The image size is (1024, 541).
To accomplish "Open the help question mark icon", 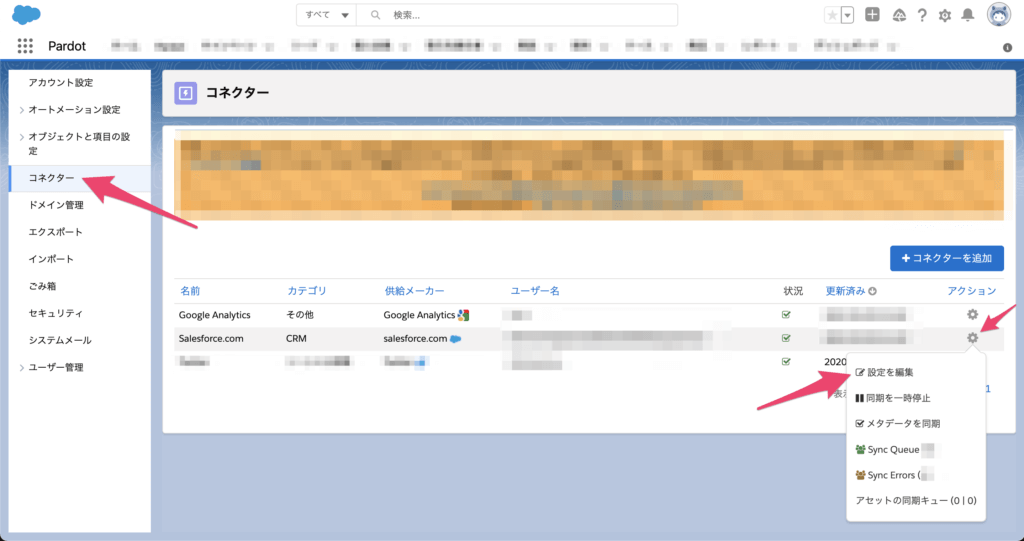I will [x=922, y=15].
